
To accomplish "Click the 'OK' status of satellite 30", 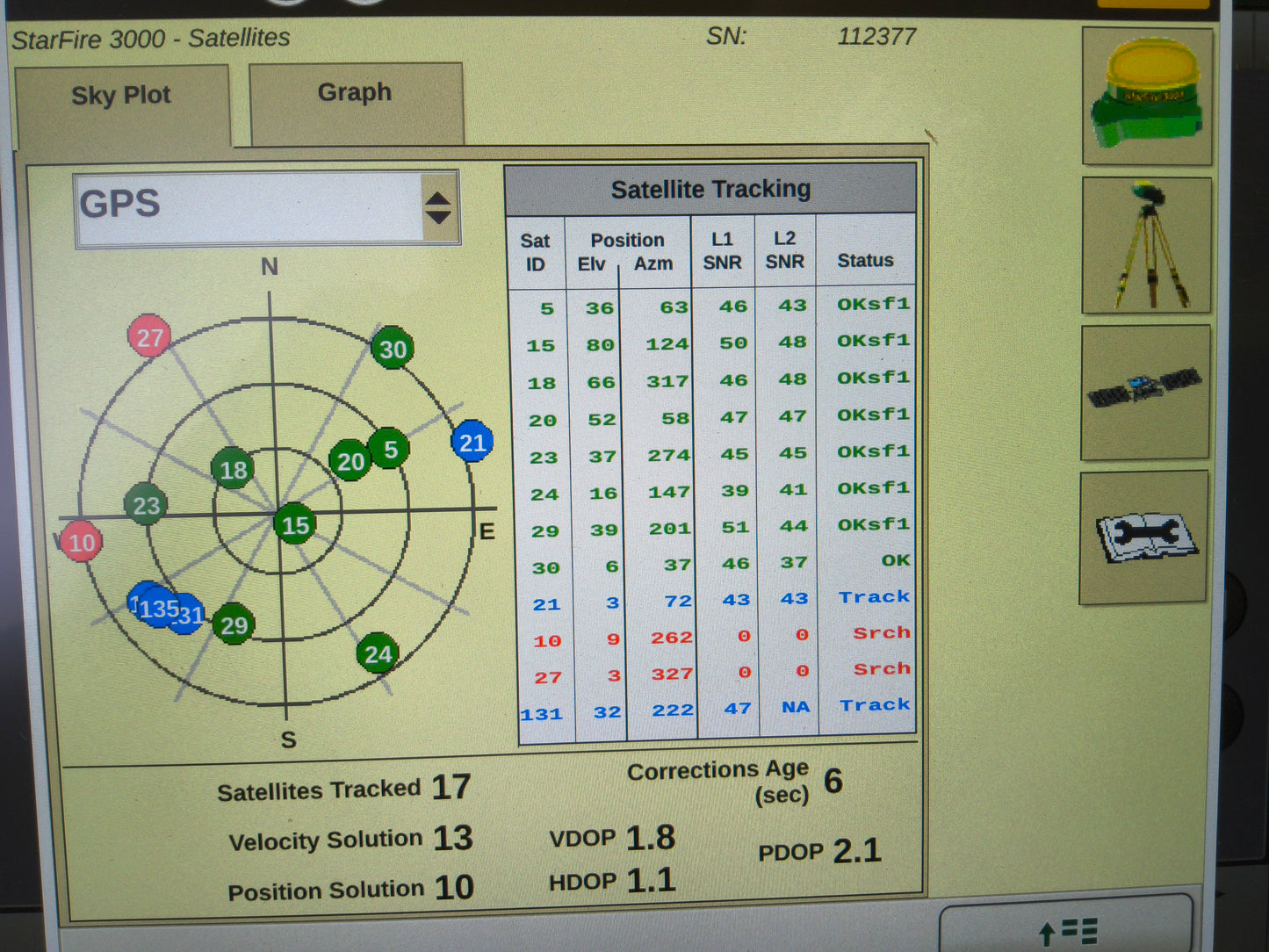I will pyautogui.click(x=896, y=560).
